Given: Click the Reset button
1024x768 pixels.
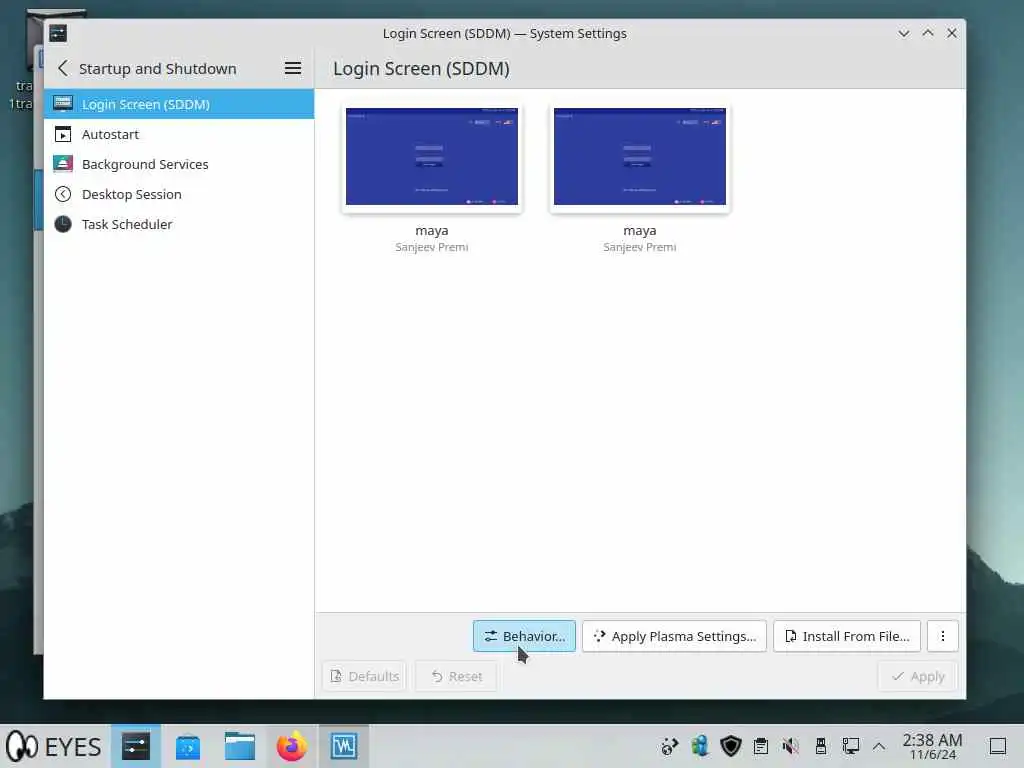Looking at the screenshot, I should pyautogui.click(x=456, y=676).
